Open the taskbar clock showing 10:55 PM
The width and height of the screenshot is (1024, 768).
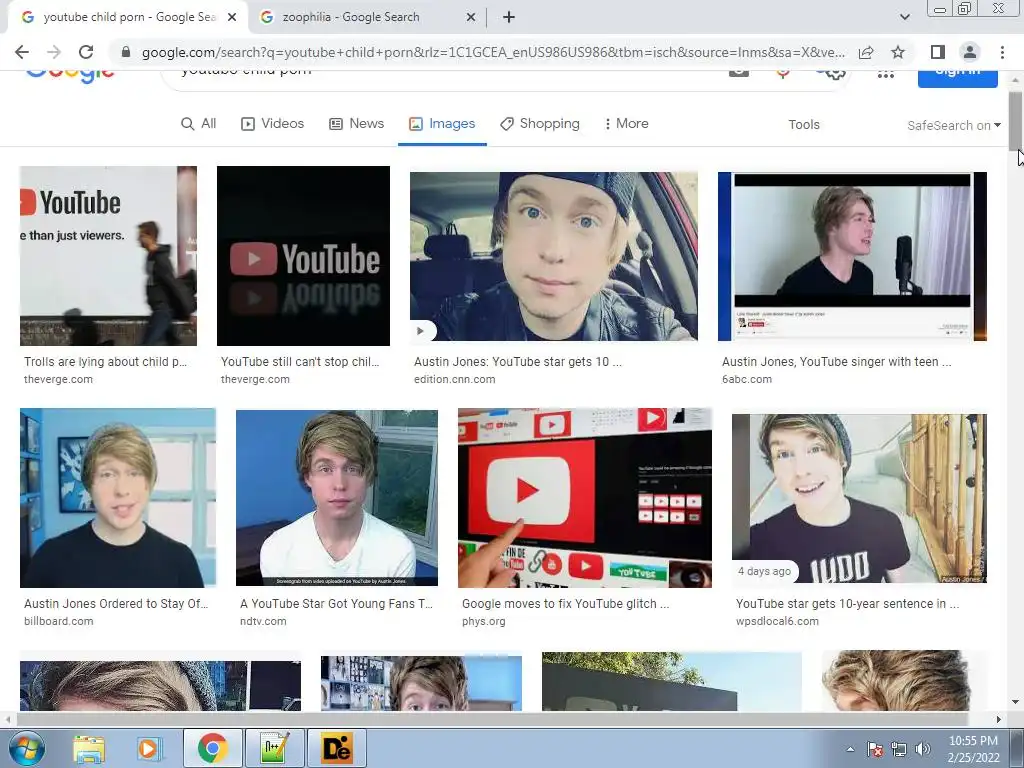pyautogui.click(x=973, y=749)
